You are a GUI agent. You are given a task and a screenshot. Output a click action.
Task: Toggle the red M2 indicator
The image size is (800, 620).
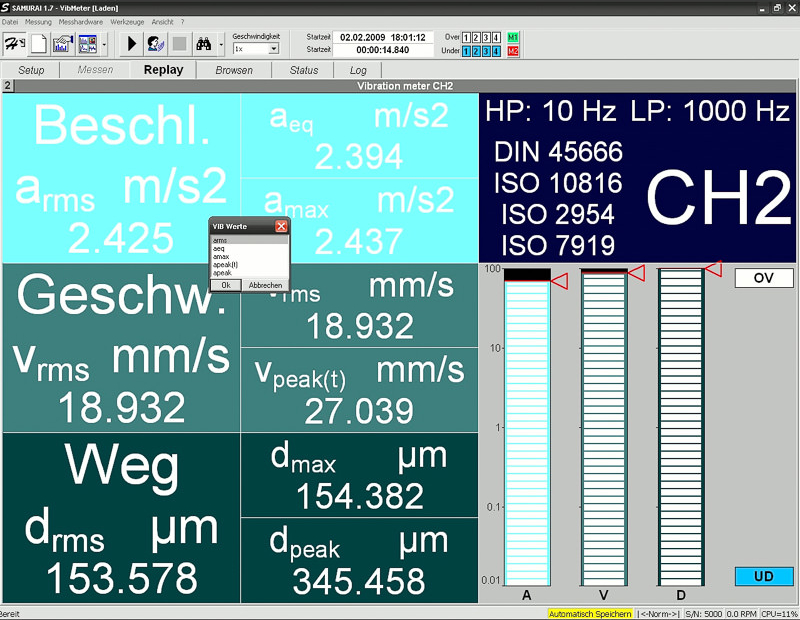tap(513, 50)
